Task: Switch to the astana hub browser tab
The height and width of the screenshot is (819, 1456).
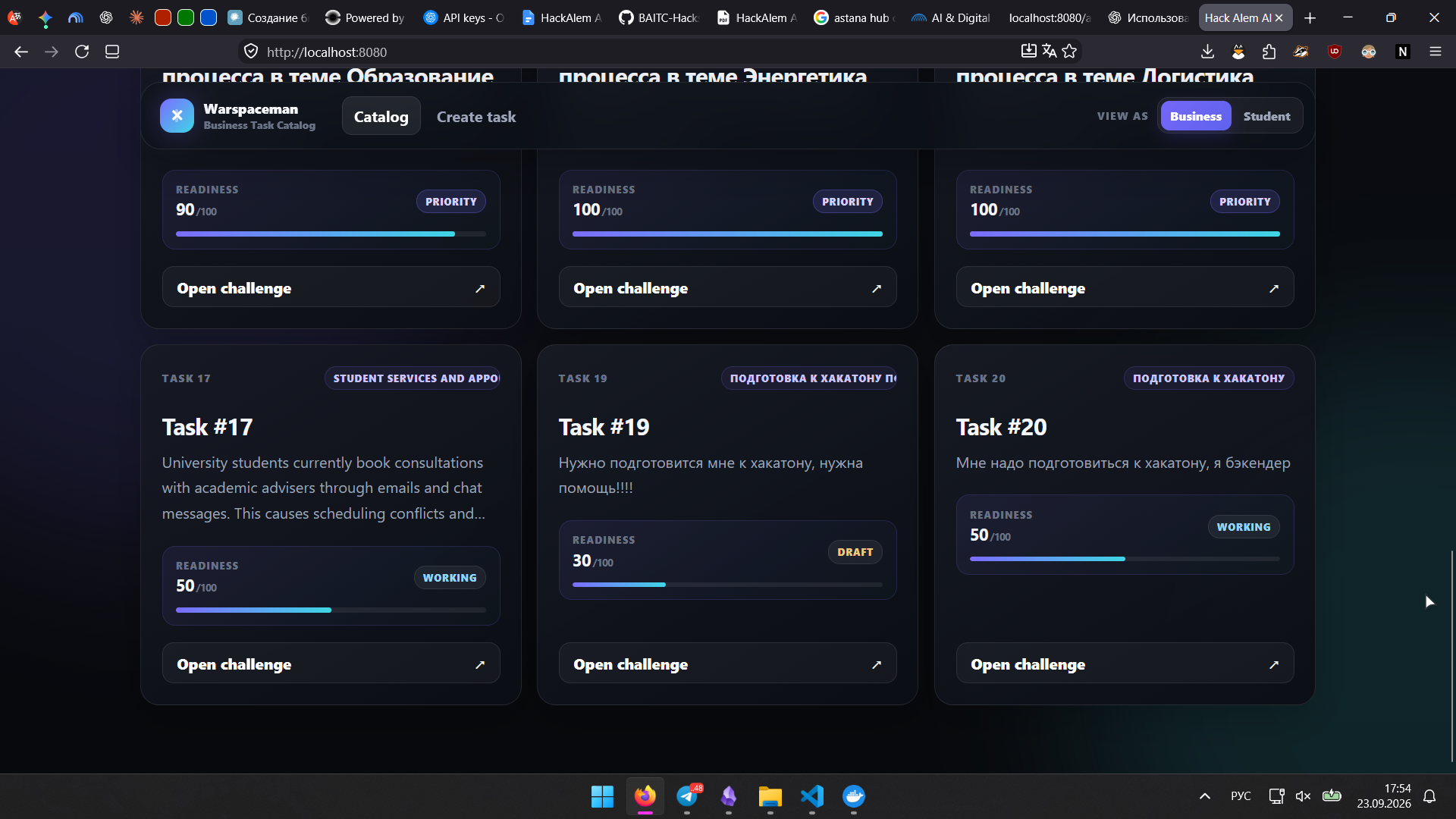Action: [855, 17]
